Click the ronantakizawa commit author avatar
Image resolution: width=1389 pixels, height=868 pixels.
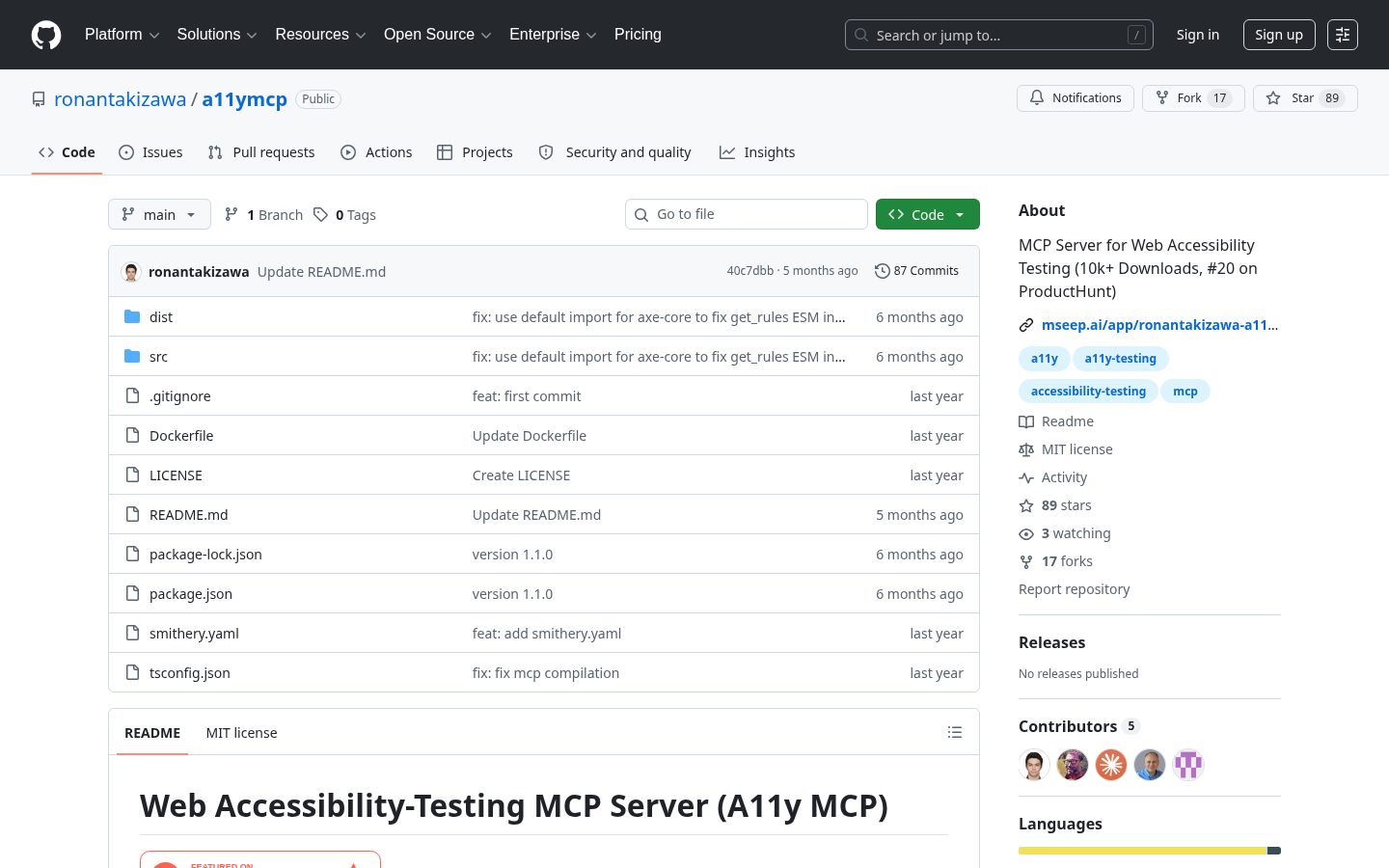tap(131, 272)
